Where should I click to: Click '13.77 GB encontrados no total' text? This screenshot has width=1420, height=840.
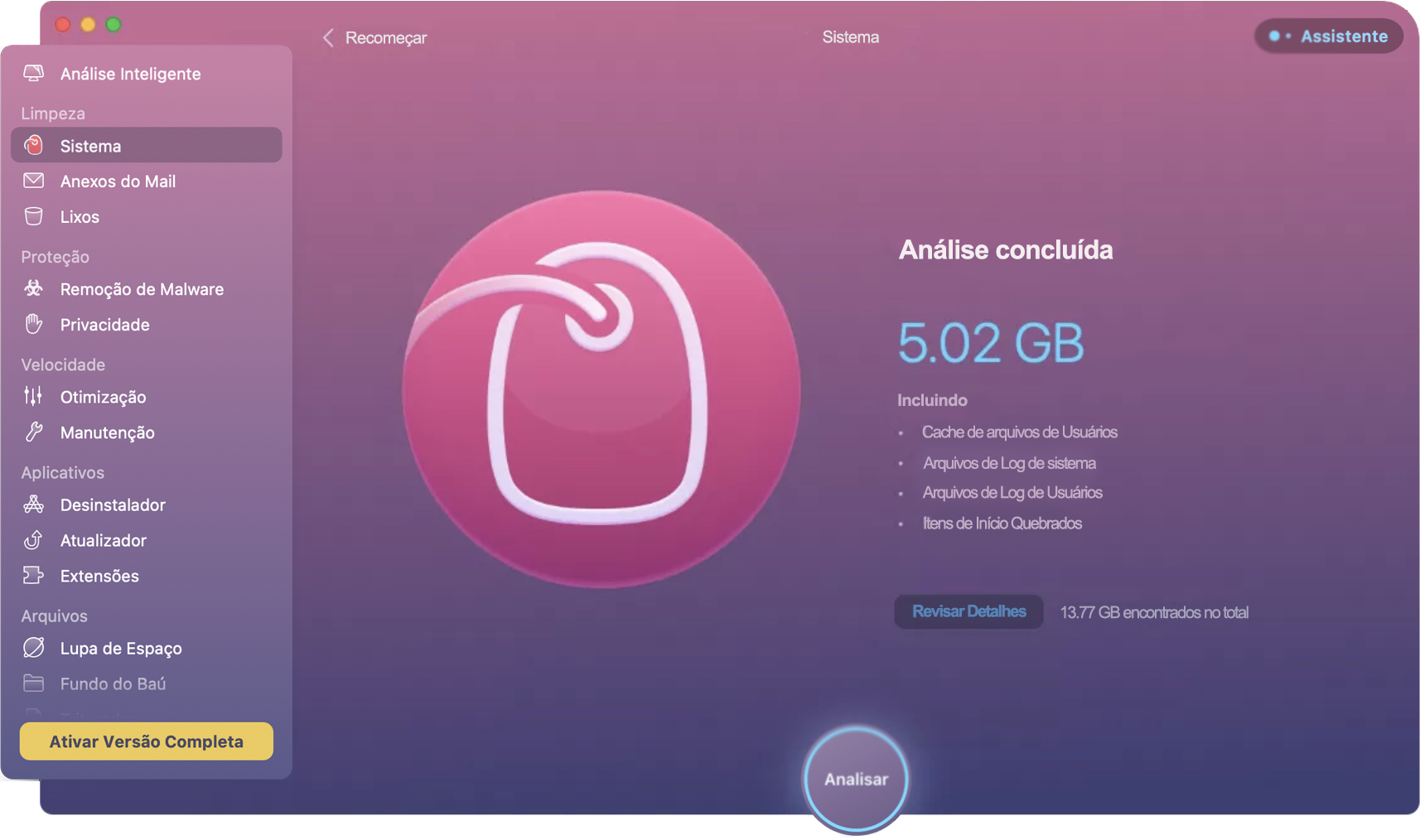click(1154, 612)
